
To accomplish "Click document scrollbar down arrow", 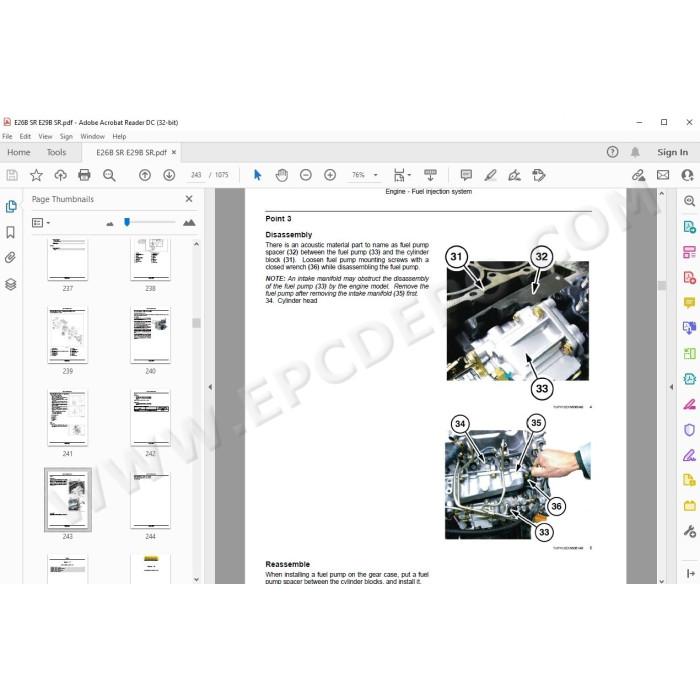I will point(662,581).
